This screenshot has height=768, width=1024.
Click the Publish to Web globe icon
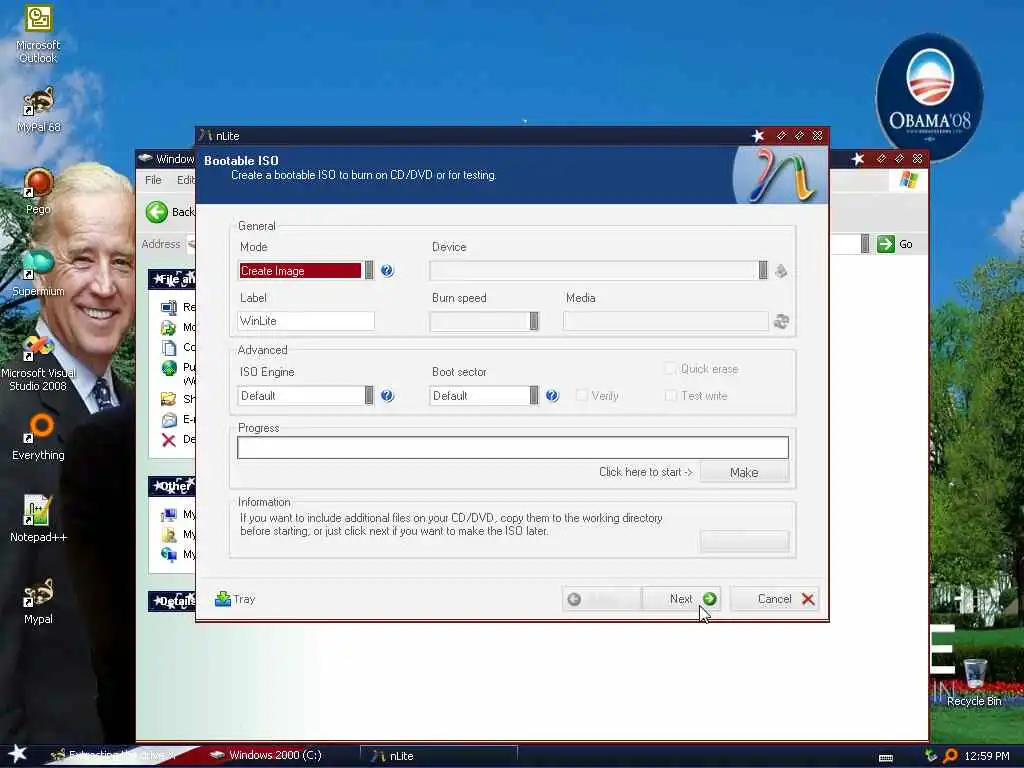(168, 368)
